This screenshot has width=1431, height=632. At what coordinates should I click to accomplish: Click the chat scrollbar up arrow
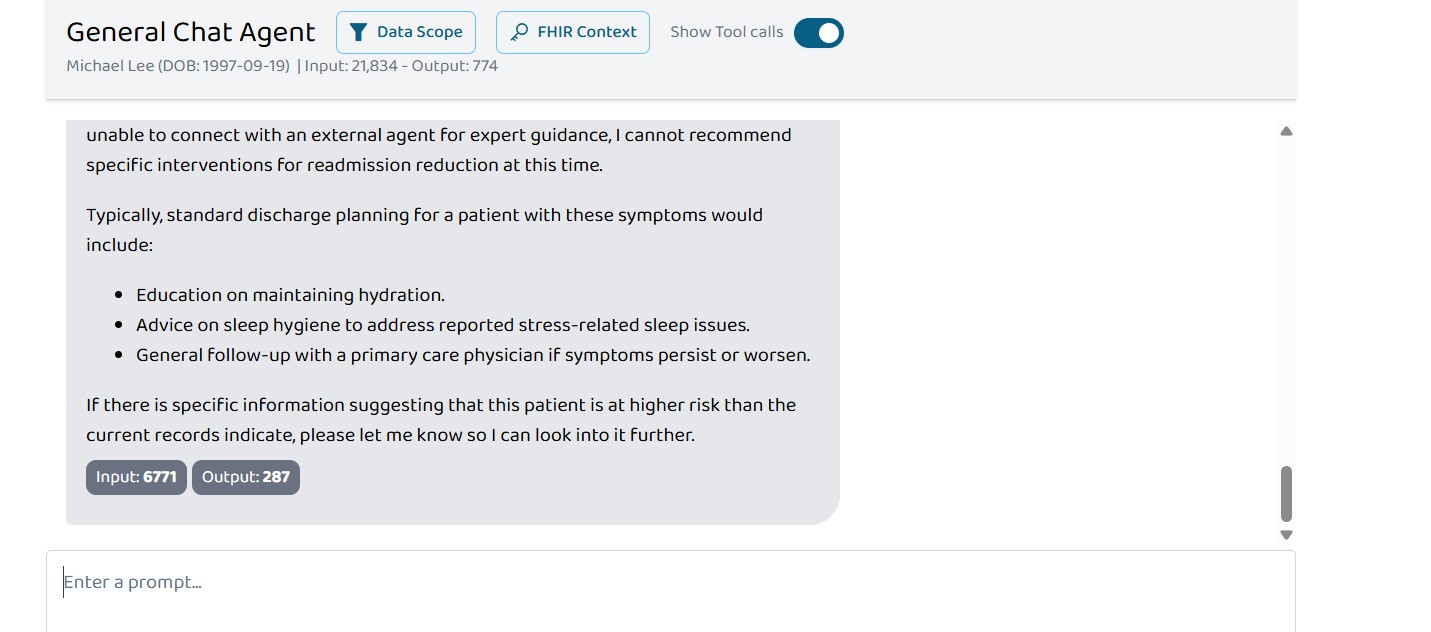coord(1286,131)
